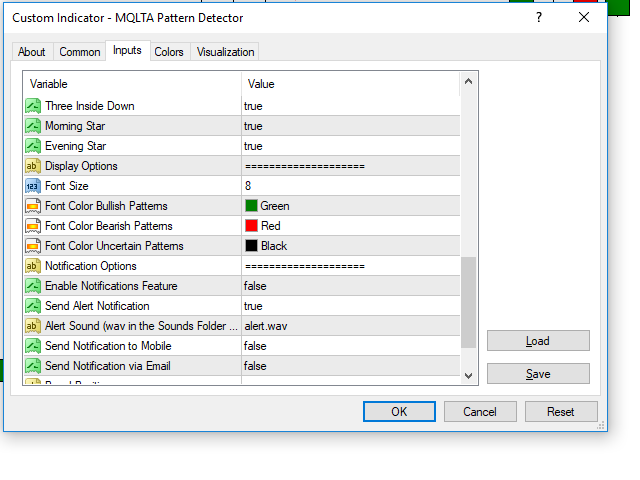The image size is (640, 480).
Task: Click the Red swatch for bearish patterns
Action: pyautogui.click(x=251, y=226)
